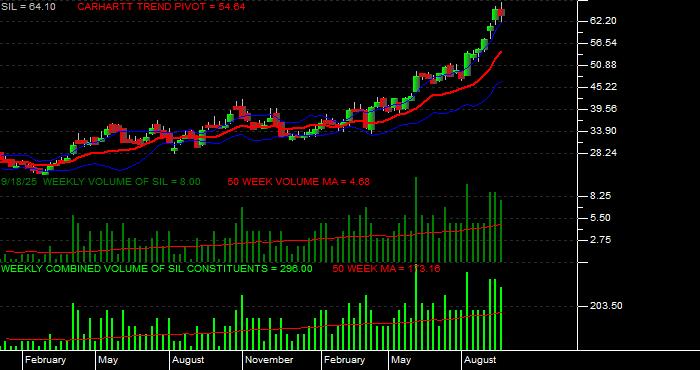Click the 203.50 combined volume axis value

pyautogui.click(x=606, y=306)
